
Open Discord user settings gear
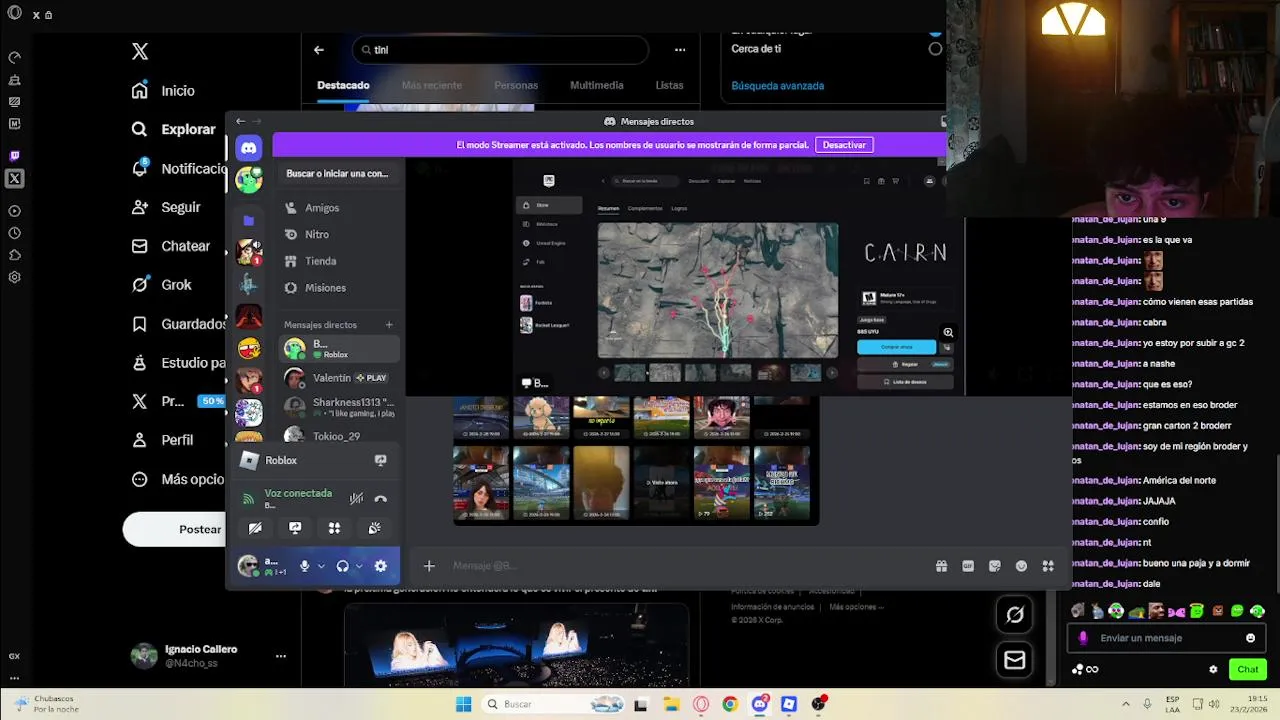[x=380, y=566]
